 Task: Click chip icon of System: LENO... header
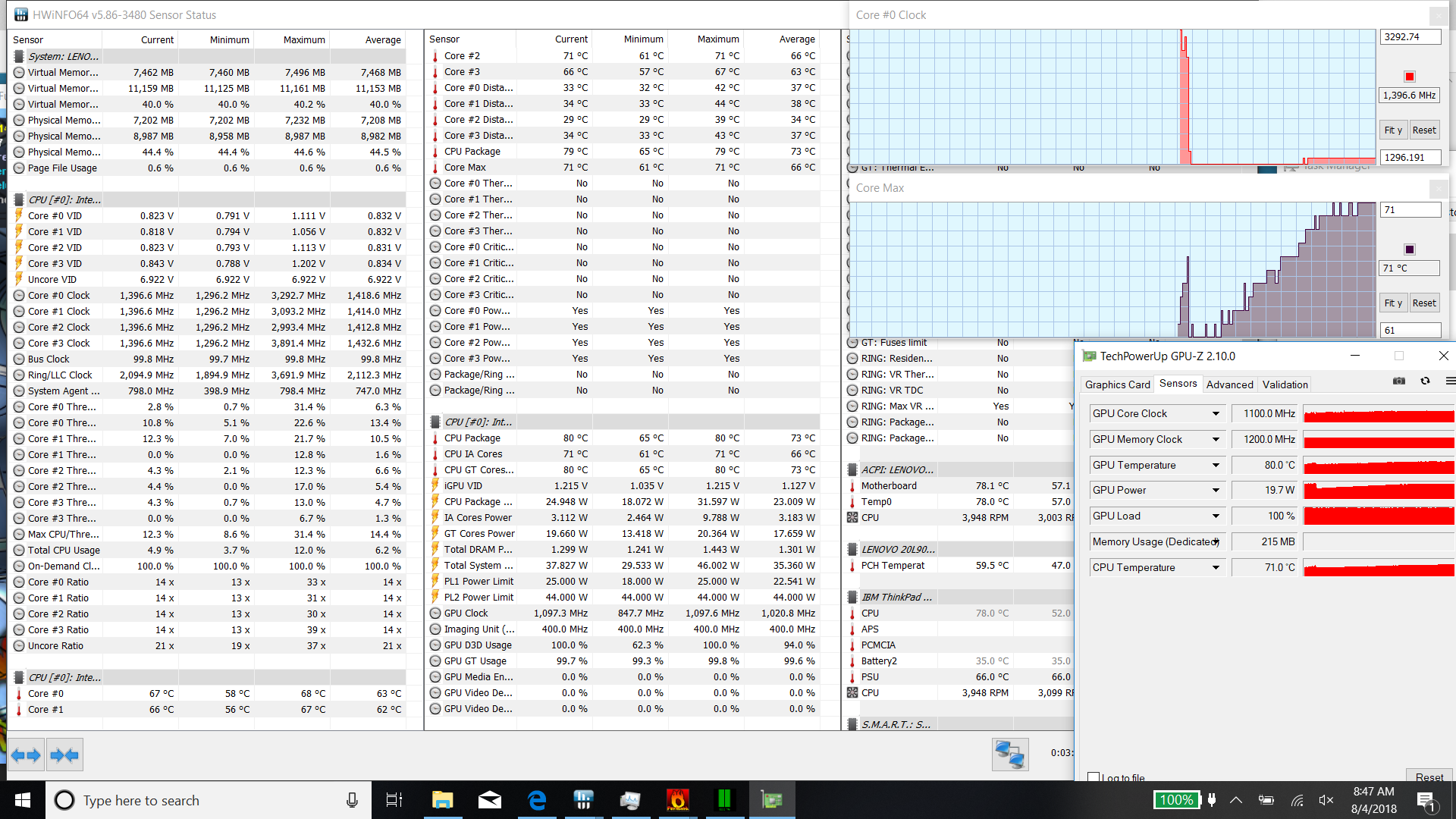[19, 57]
